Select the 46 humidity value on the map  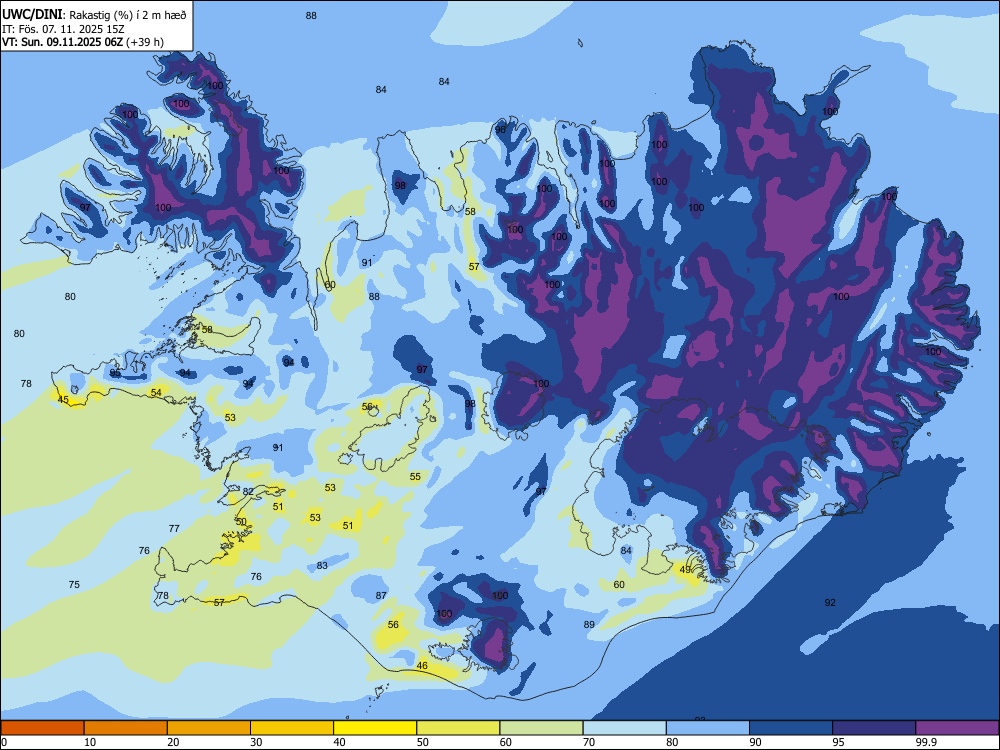coord(422,666)
